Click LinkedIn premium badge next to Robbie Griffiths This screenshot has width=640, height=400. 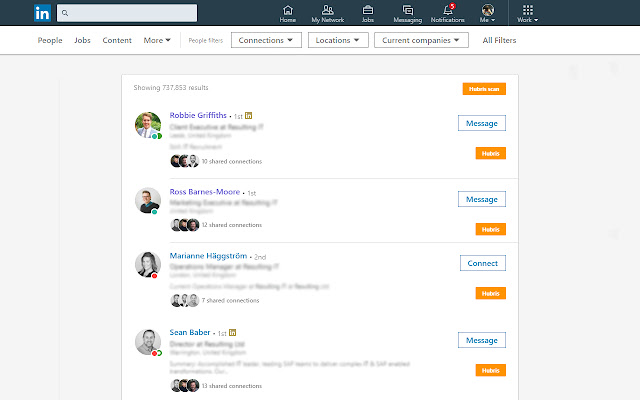click(248, 116)
